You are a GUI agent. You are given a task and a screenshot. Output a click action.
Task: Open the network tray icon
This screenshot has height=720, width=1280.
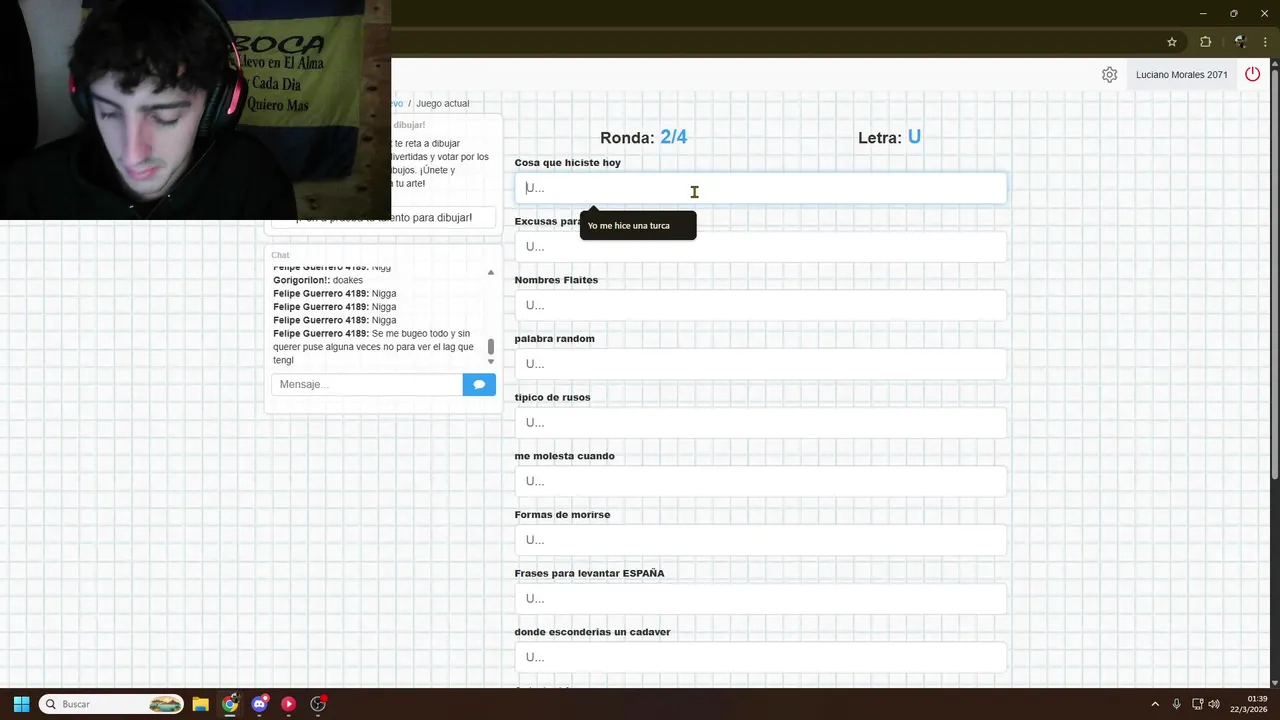pyautogui.click(x=1197, y=704)
